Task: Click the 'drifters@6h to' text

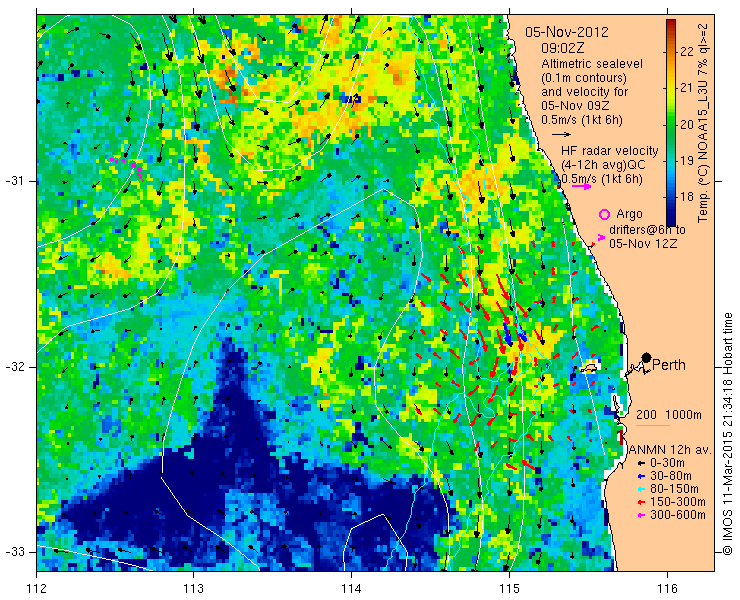Action: (x=647, y=230)
